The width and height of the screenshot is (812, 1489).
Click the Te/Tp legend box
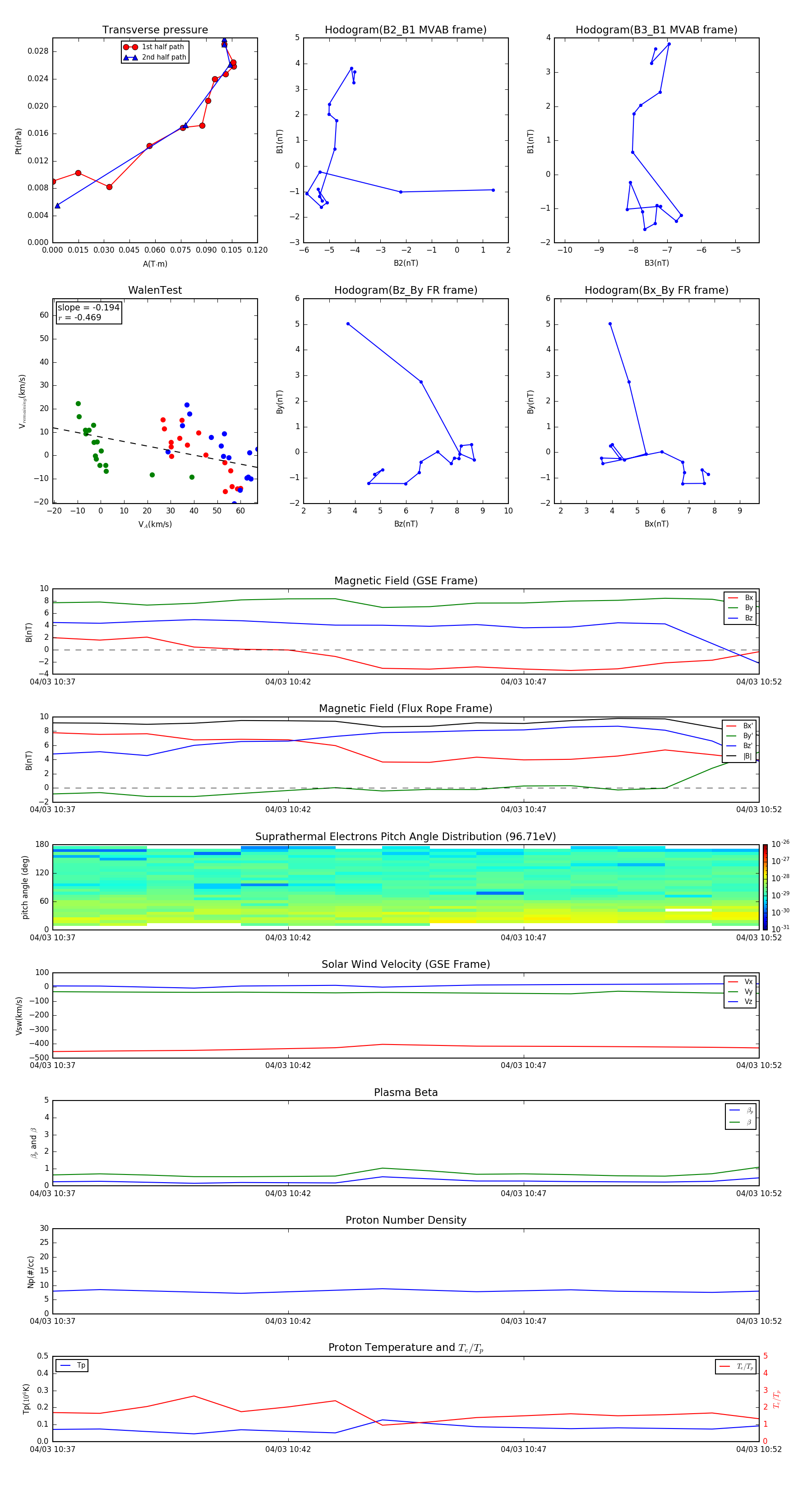736,1366
